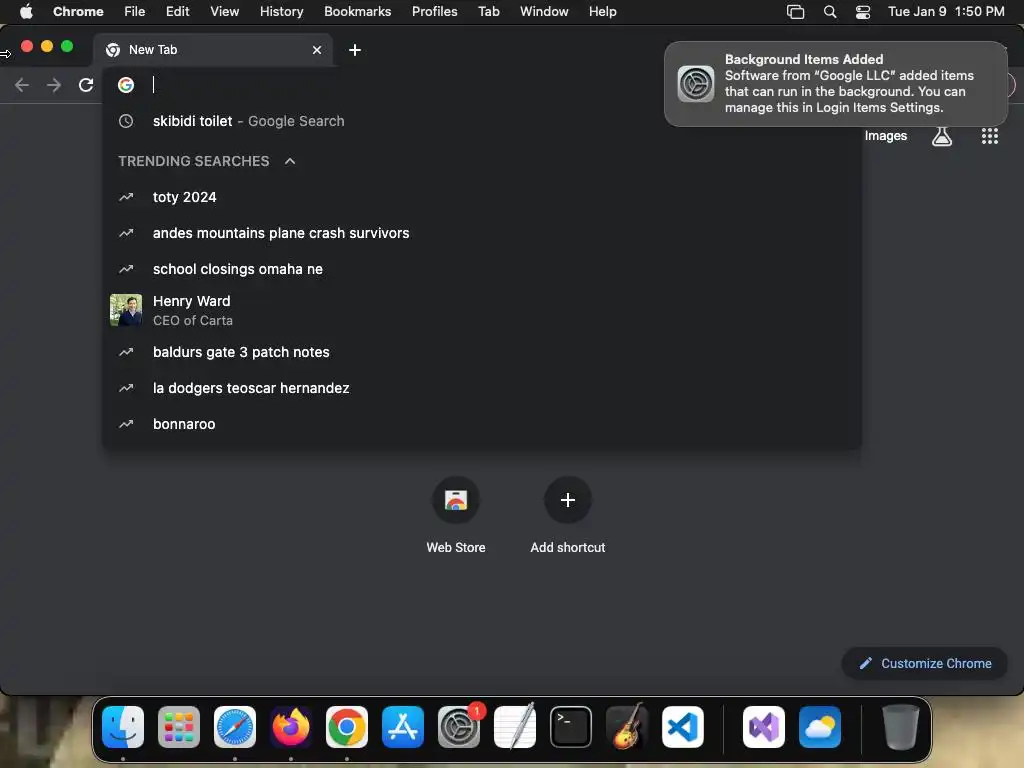Reload the current page
The height and width of the screenshot is (768, 1024).
pos(86,85)
